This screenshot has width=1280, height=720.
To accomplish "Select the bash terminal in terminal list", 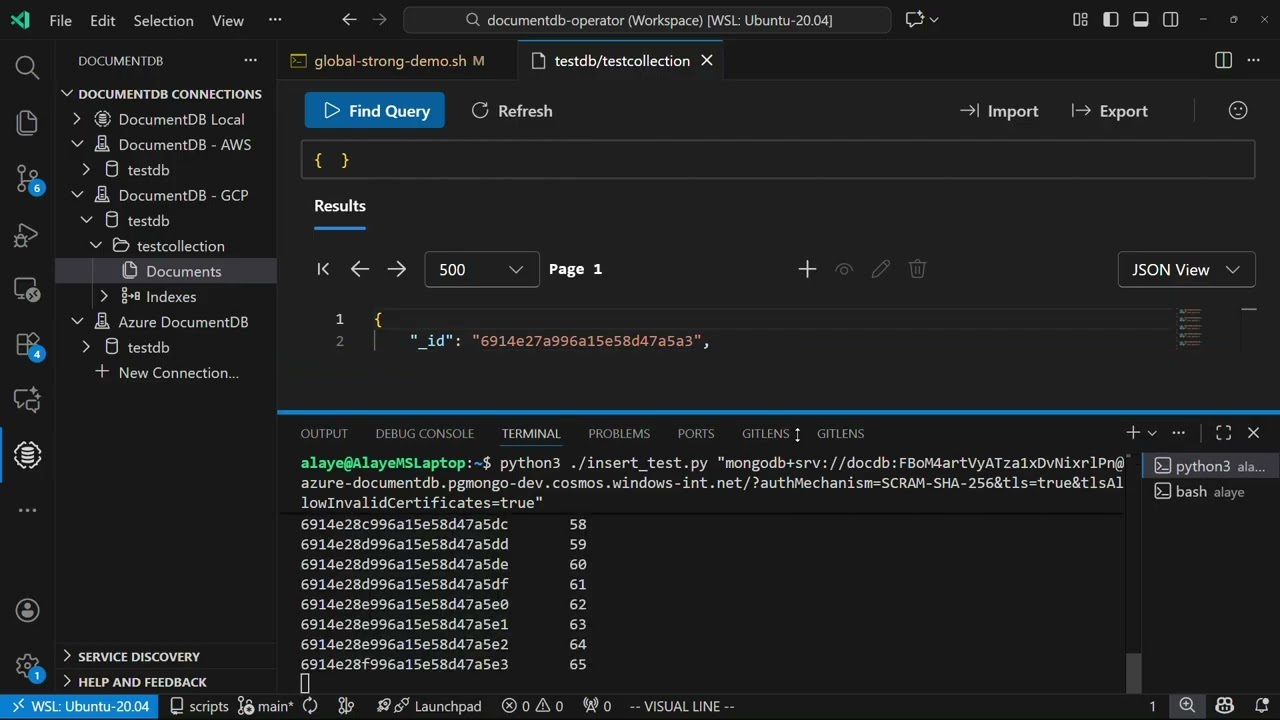I will click(x=1210, y=491).
